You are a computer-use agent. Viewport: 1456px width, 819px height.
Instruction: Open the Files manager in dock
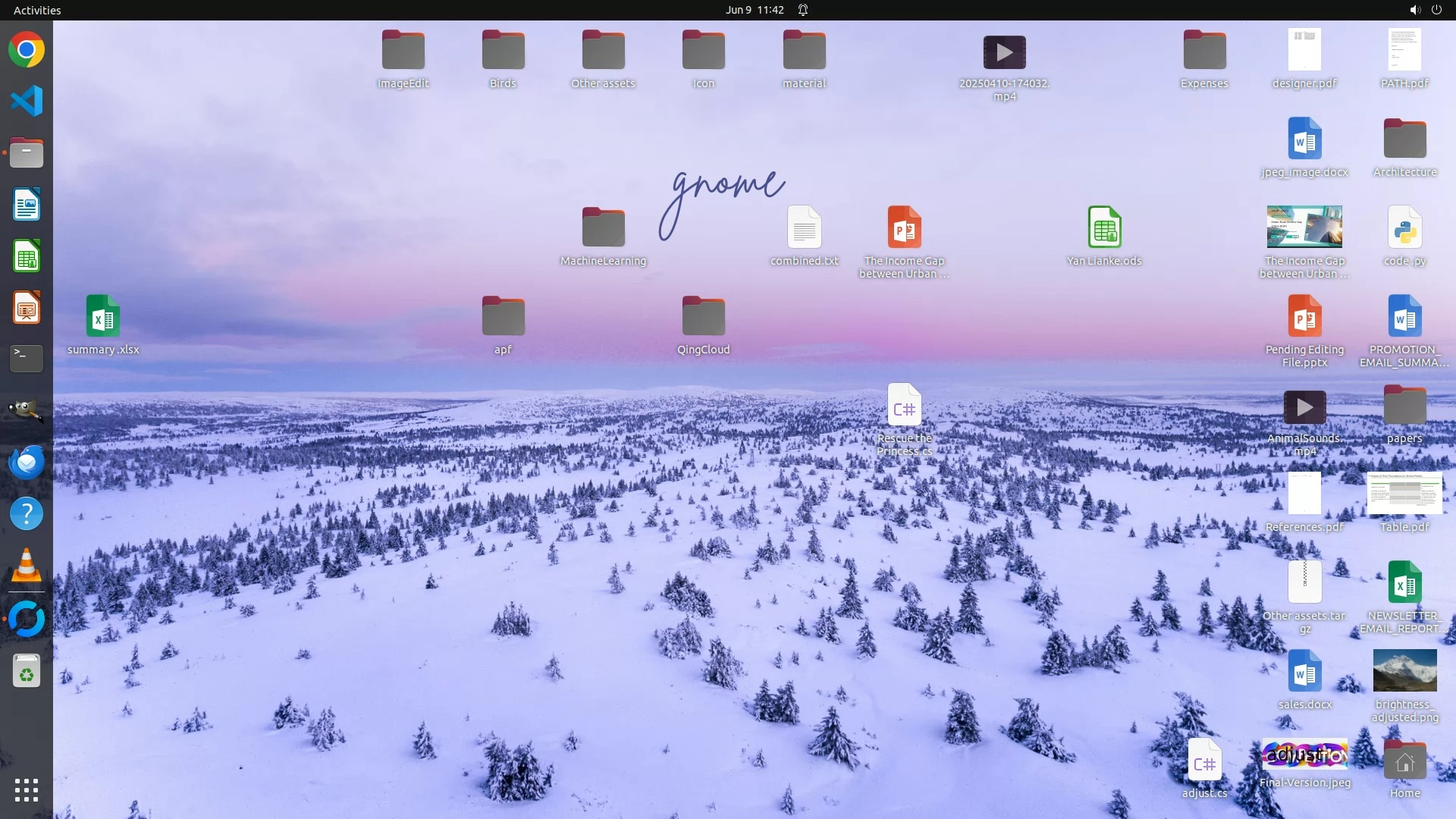click(x=27, y=153)
